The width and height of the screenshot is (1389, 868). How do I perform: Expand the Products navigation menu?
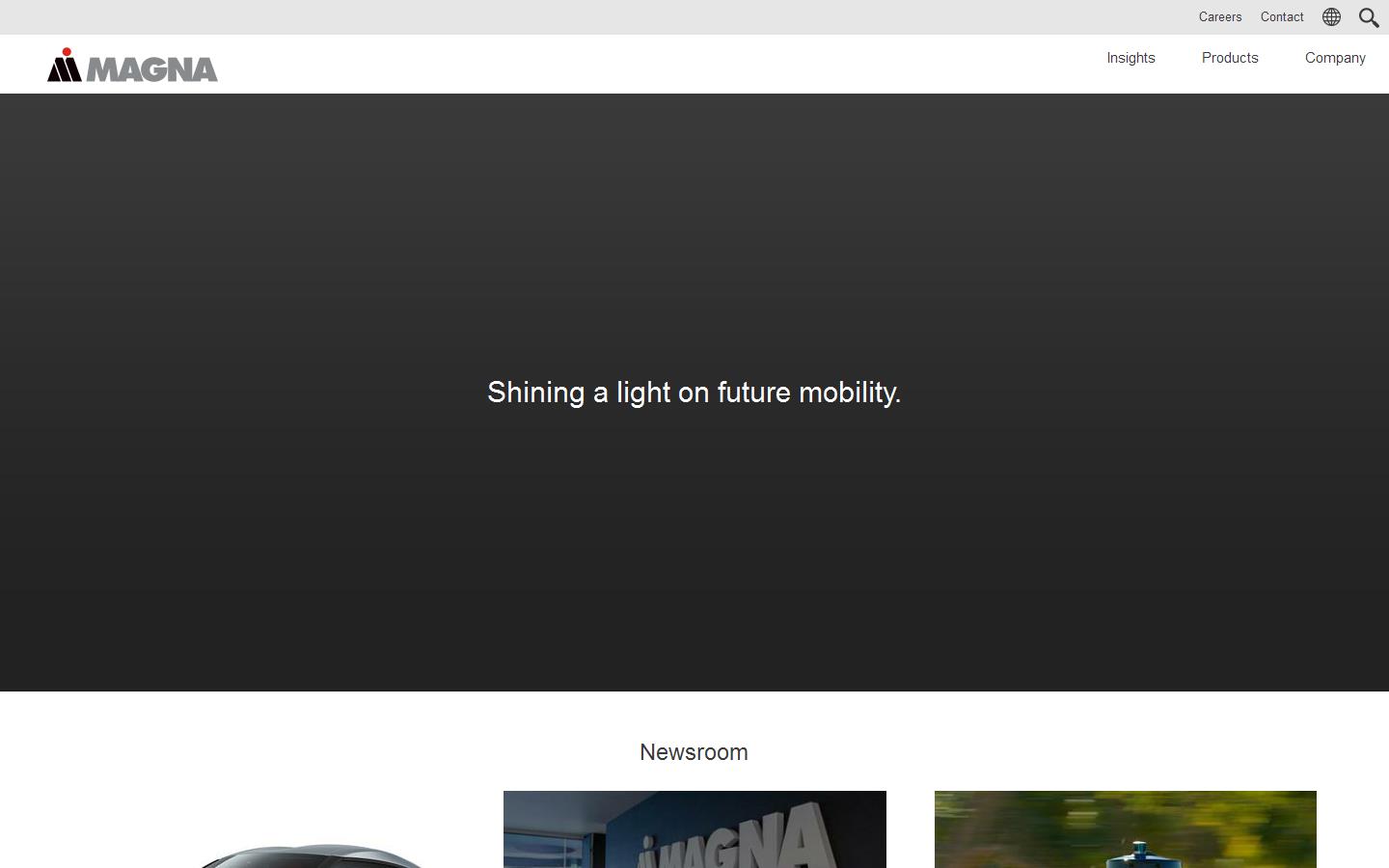coord(1230,58)
